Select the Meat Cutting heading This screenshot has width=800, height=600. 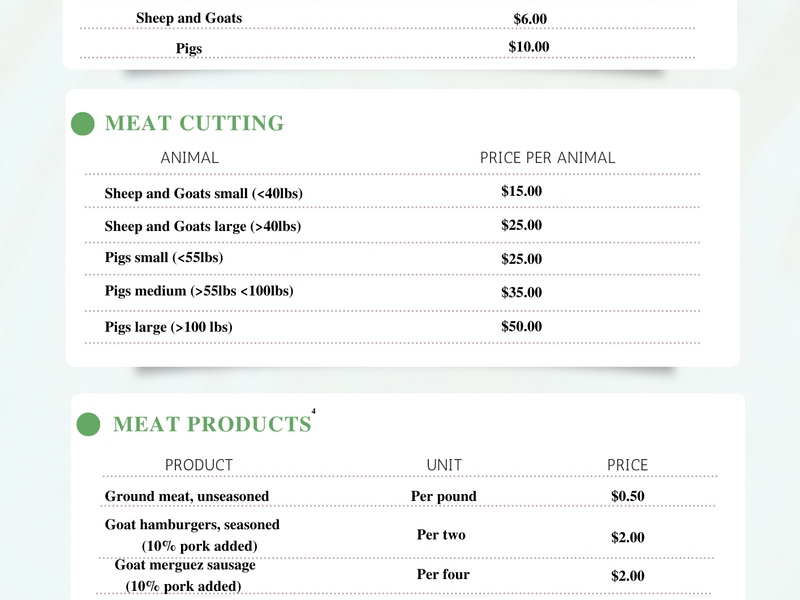click(194, 123)
